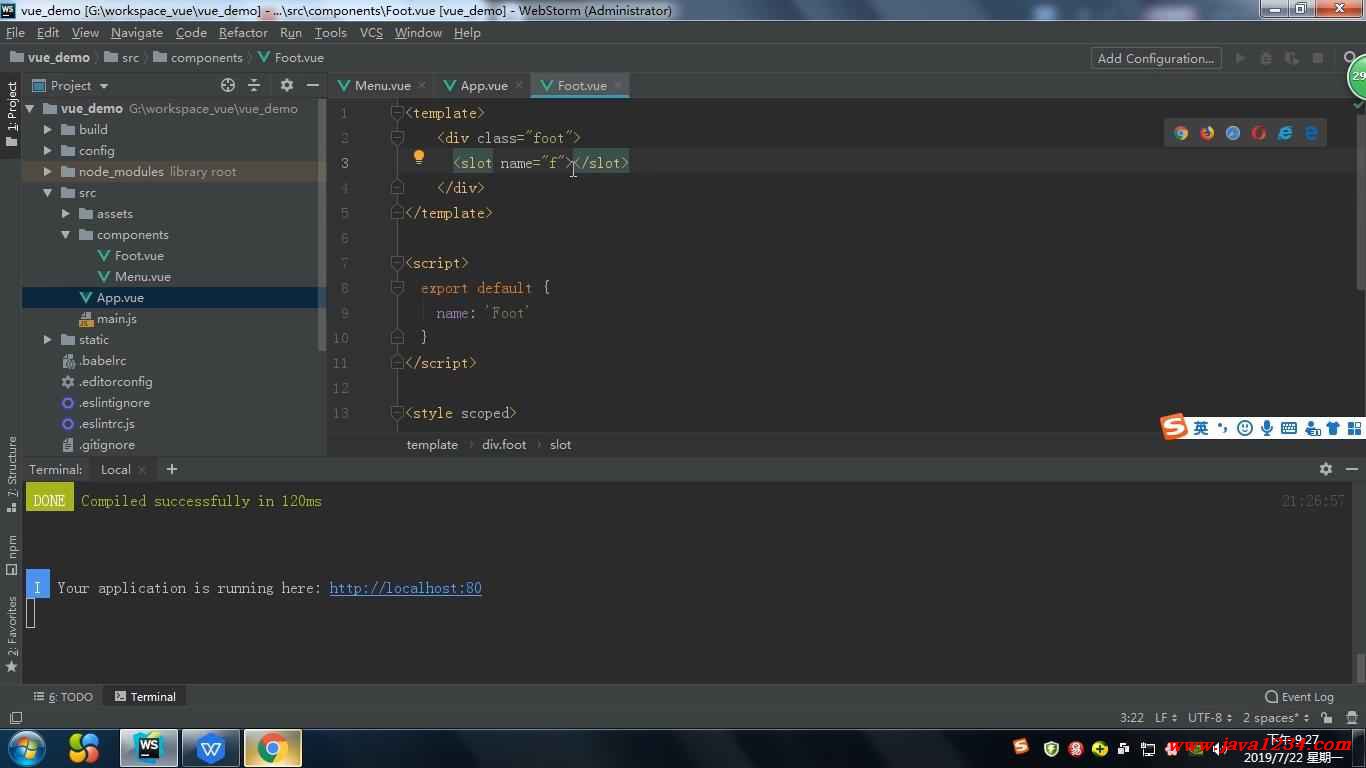The image size is (1366, 768).
Task: Open Project panel settings gear
Action: [287, 85]
